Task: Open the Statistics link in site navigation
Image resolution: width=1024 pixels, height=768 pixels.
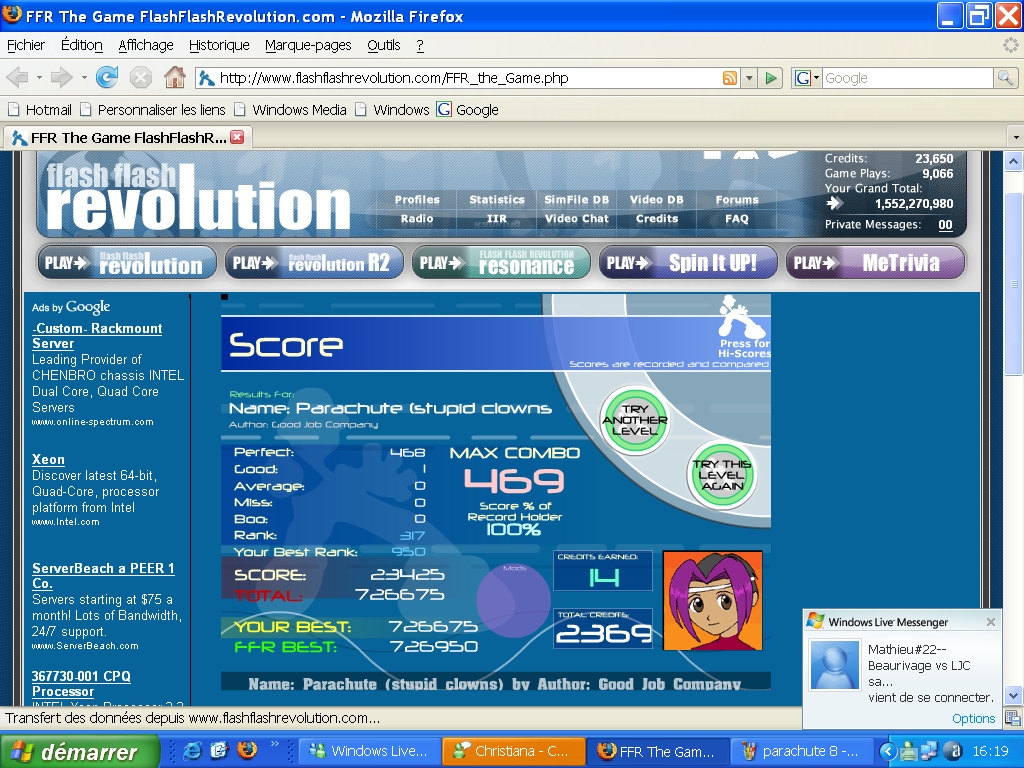Action: pos(496,200)
